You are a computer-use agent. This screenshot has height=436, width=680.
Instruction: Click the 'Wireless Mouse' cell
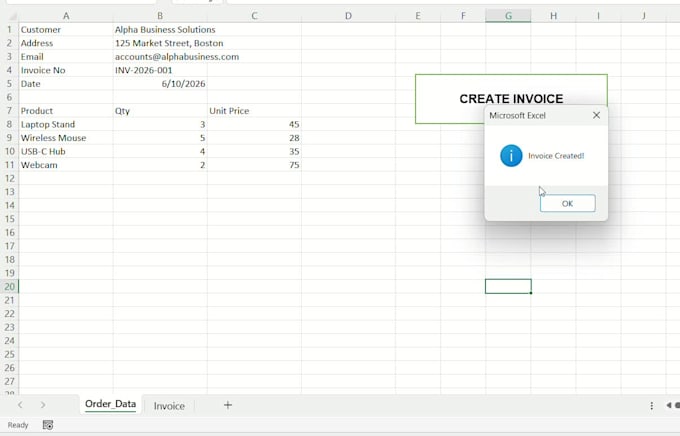pyautogui.click(x=66, y=138)
